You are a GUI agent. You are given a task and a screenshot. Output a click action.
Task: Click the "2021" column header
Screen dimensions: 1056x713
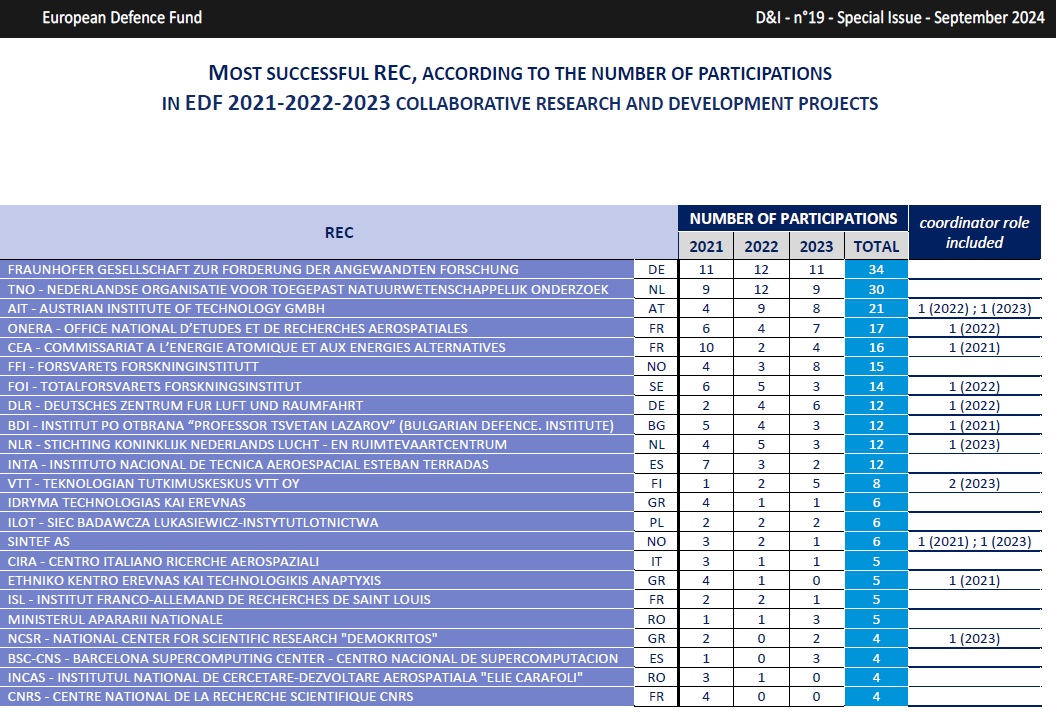706,246
